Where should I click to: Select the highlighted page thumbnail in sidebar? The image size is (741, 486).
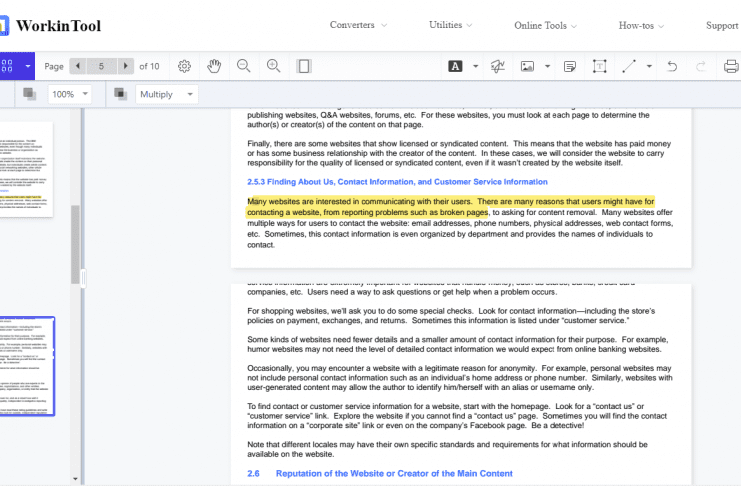point(27,366)
